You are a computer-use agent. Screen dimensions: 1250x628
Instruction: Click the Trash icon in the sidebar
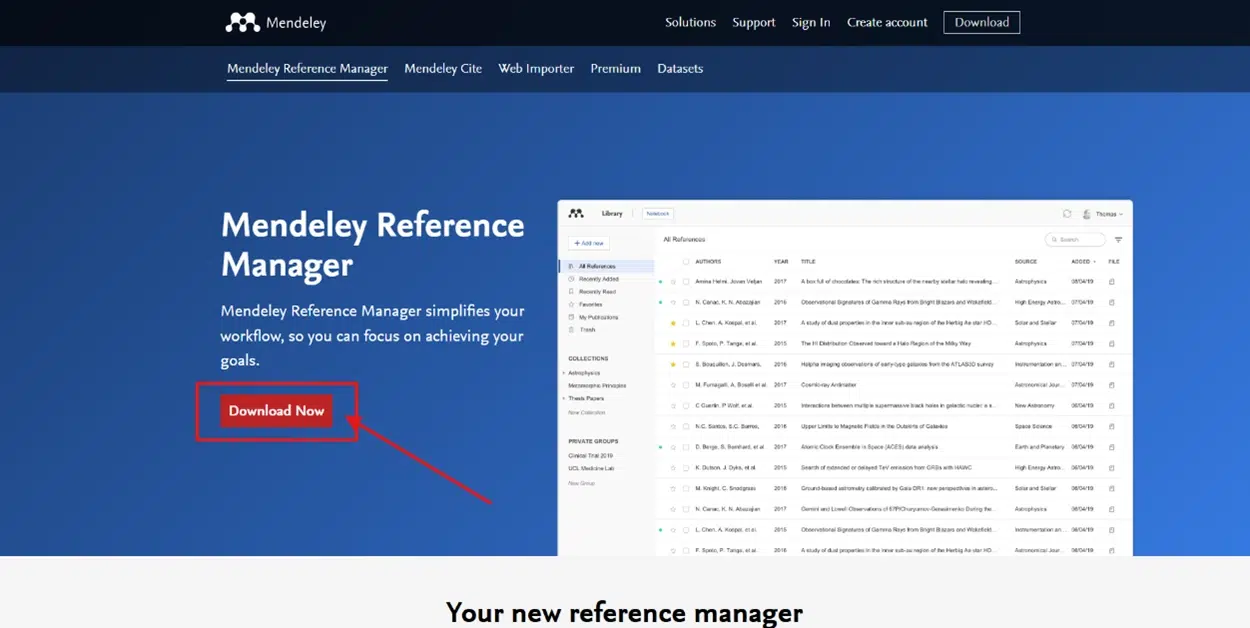click(x=571, y=330)
